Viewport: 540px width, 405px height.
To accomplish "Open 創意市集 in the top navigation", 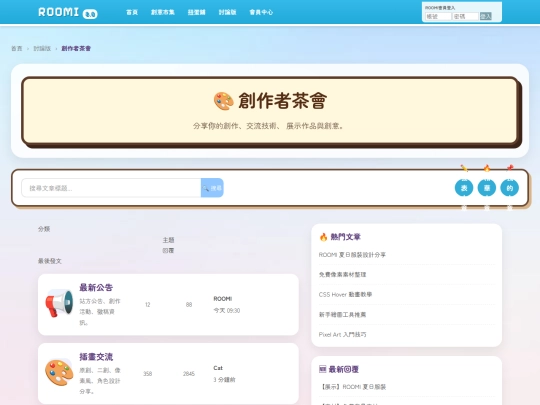I will tap(163, 12).
